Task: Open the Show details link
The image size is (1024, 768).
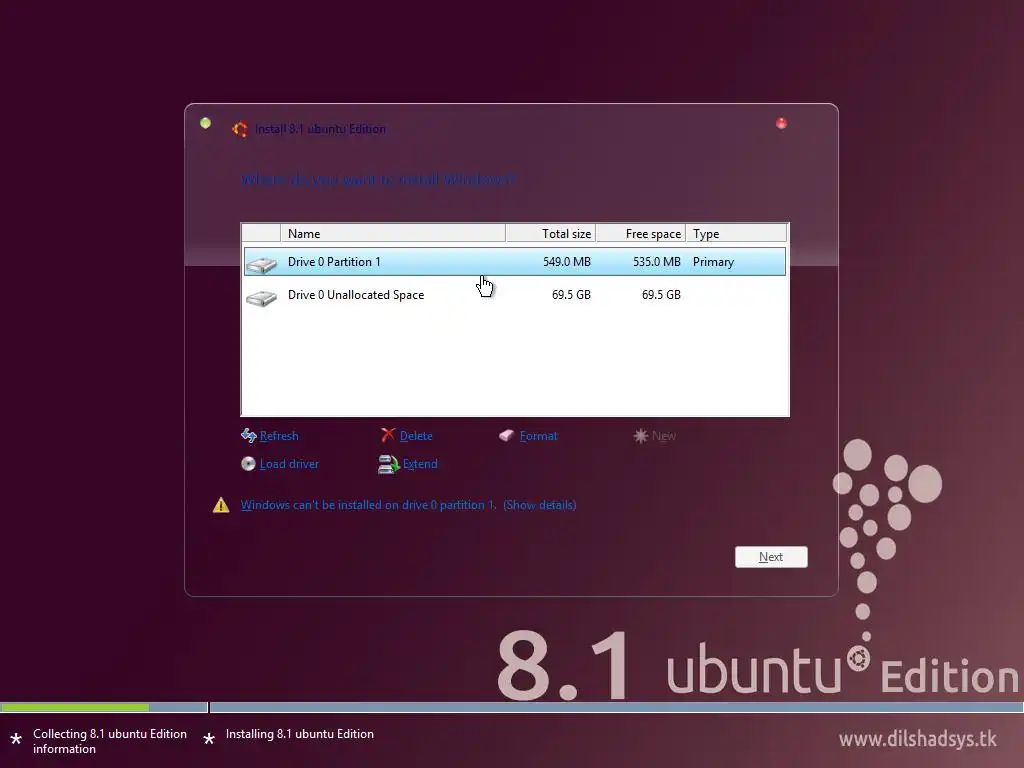Action: coord(539,505)
